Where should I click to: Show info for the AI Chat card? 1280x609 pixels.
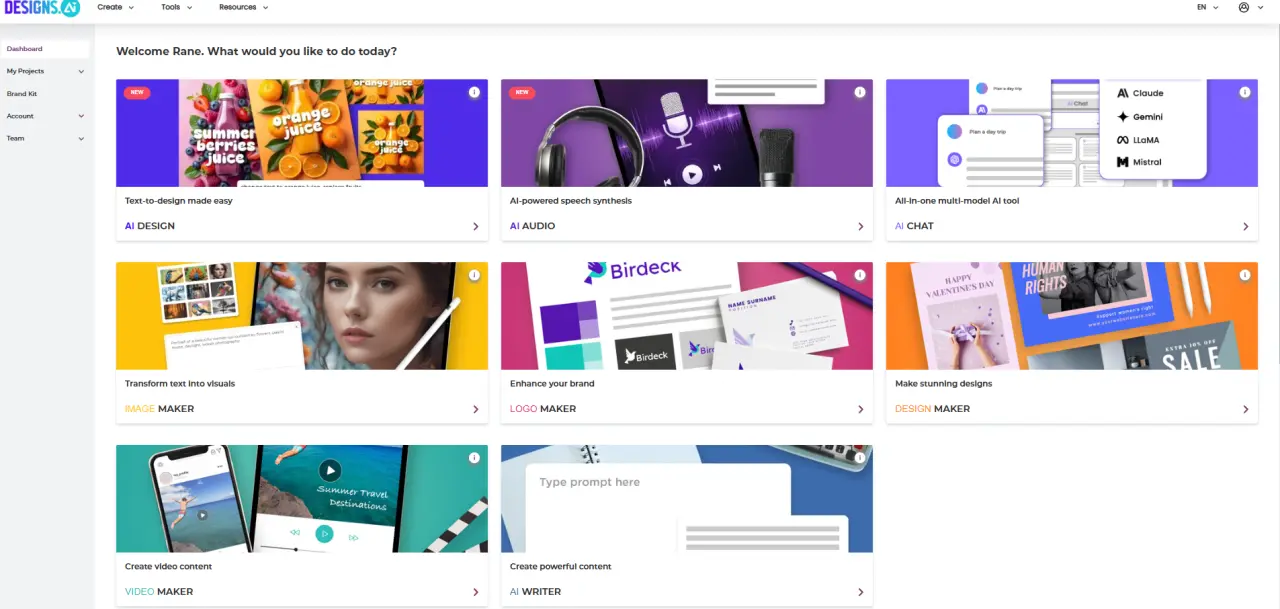pos(1244,92)
